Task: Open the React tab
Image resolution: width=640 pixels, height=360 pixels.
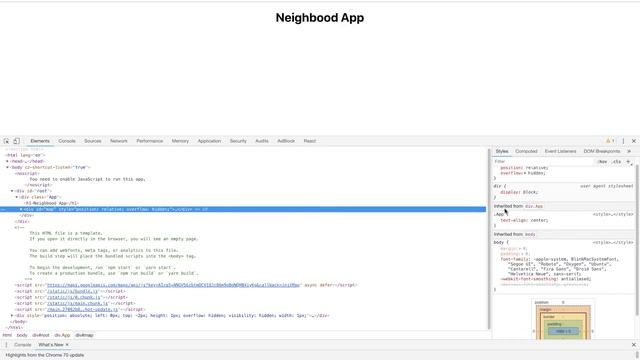Action: [x=310, y=141]
